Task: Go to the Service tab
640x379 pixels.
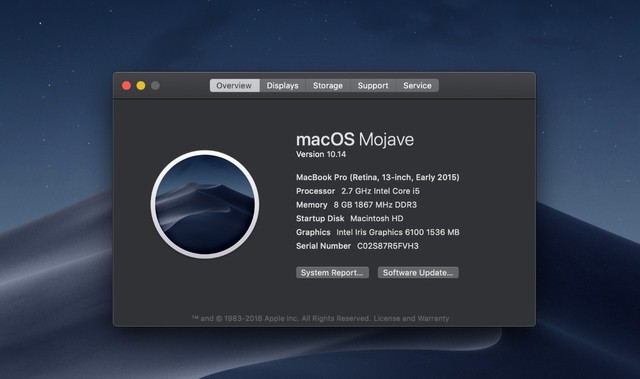Action: [x=417, y=86]
